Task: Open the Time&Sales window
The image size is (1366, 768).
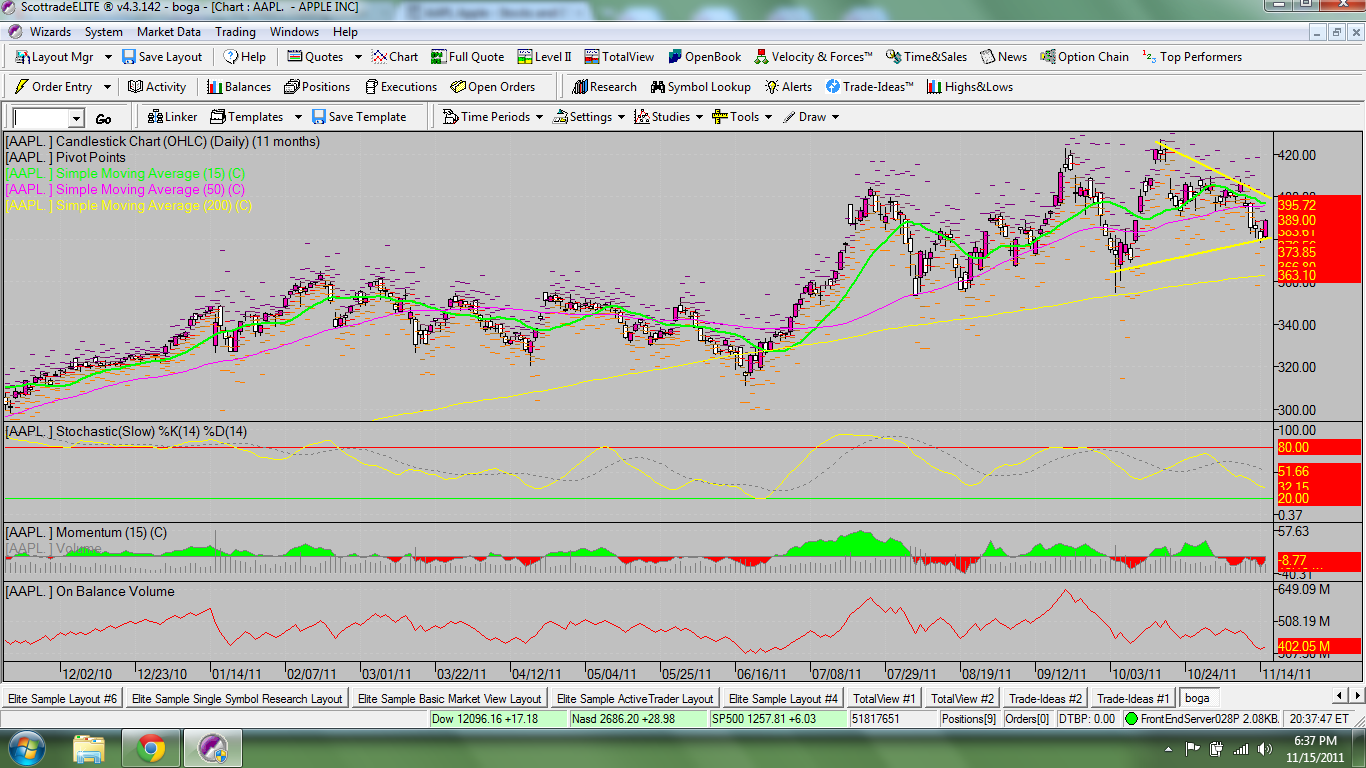Action: click(927, 57)
